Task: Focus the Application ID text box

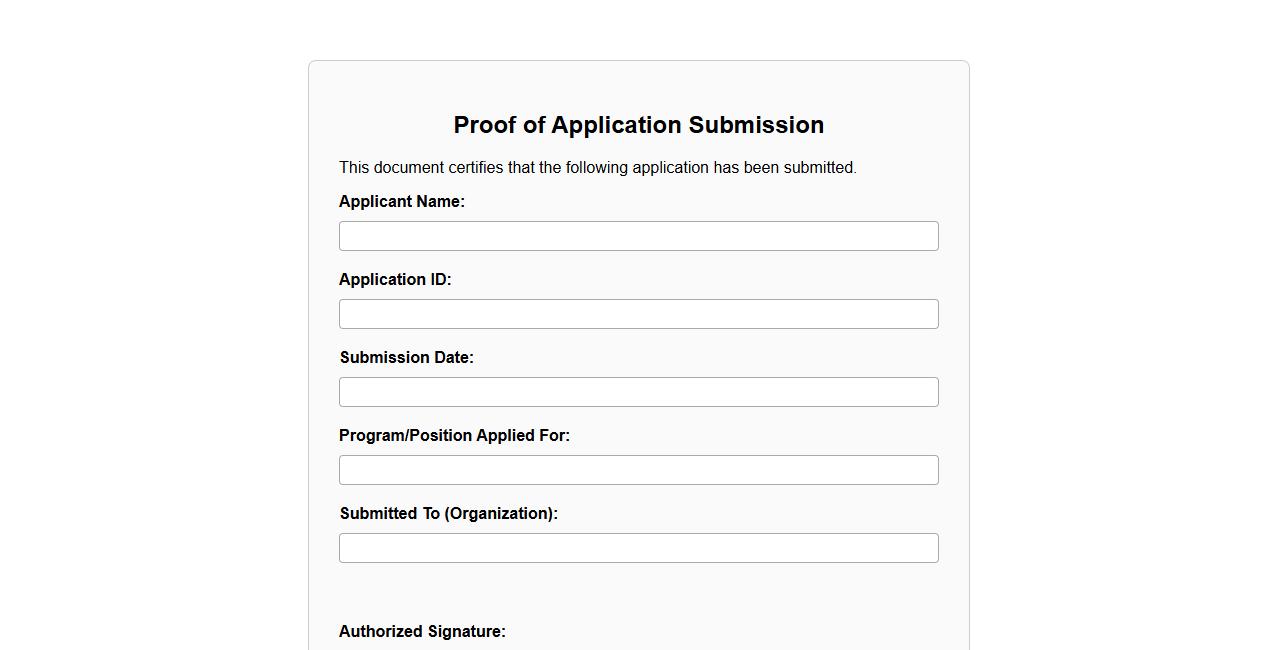Action: click(638, 314)
